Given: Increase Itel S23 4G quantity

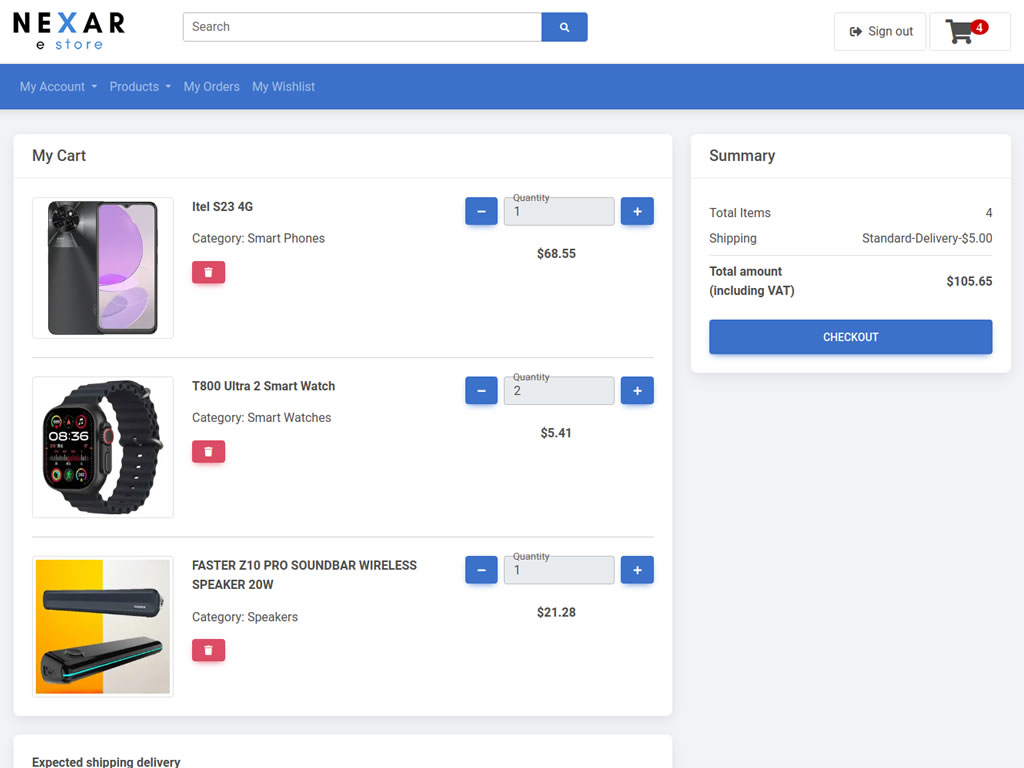Looking at the screenshot, I should 637,211.
